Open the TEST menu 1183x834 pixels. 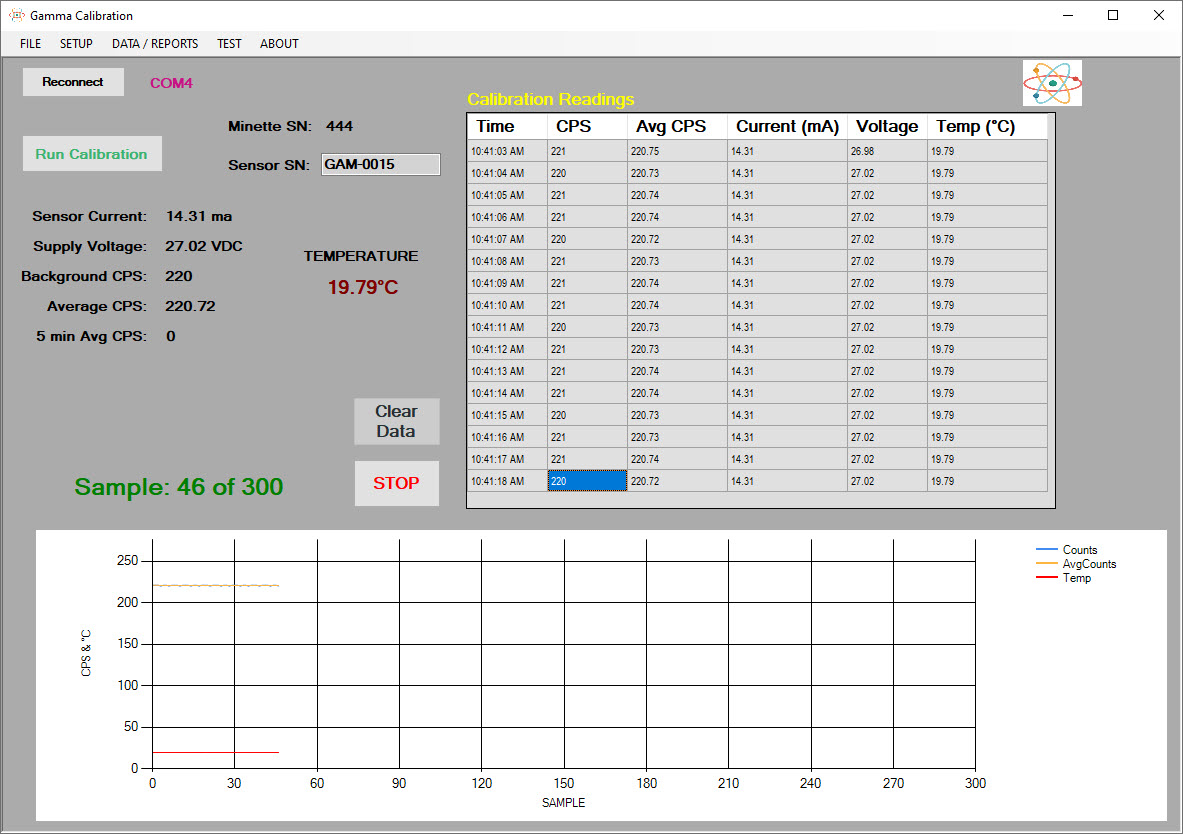pyautogui.click(x=229, y=44)
